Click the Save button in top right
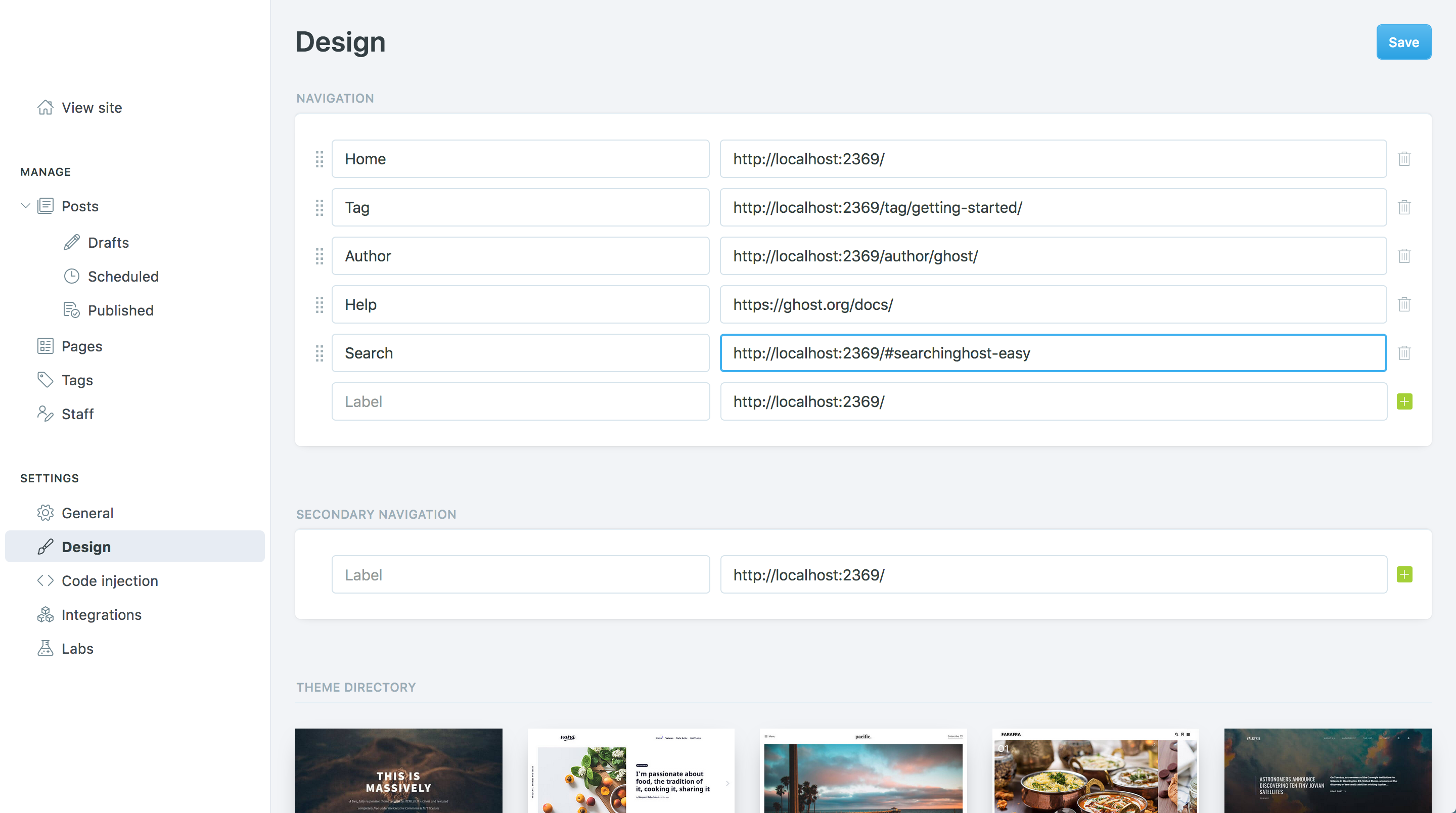This screenshot has height=813, width=1456. 1404,41
